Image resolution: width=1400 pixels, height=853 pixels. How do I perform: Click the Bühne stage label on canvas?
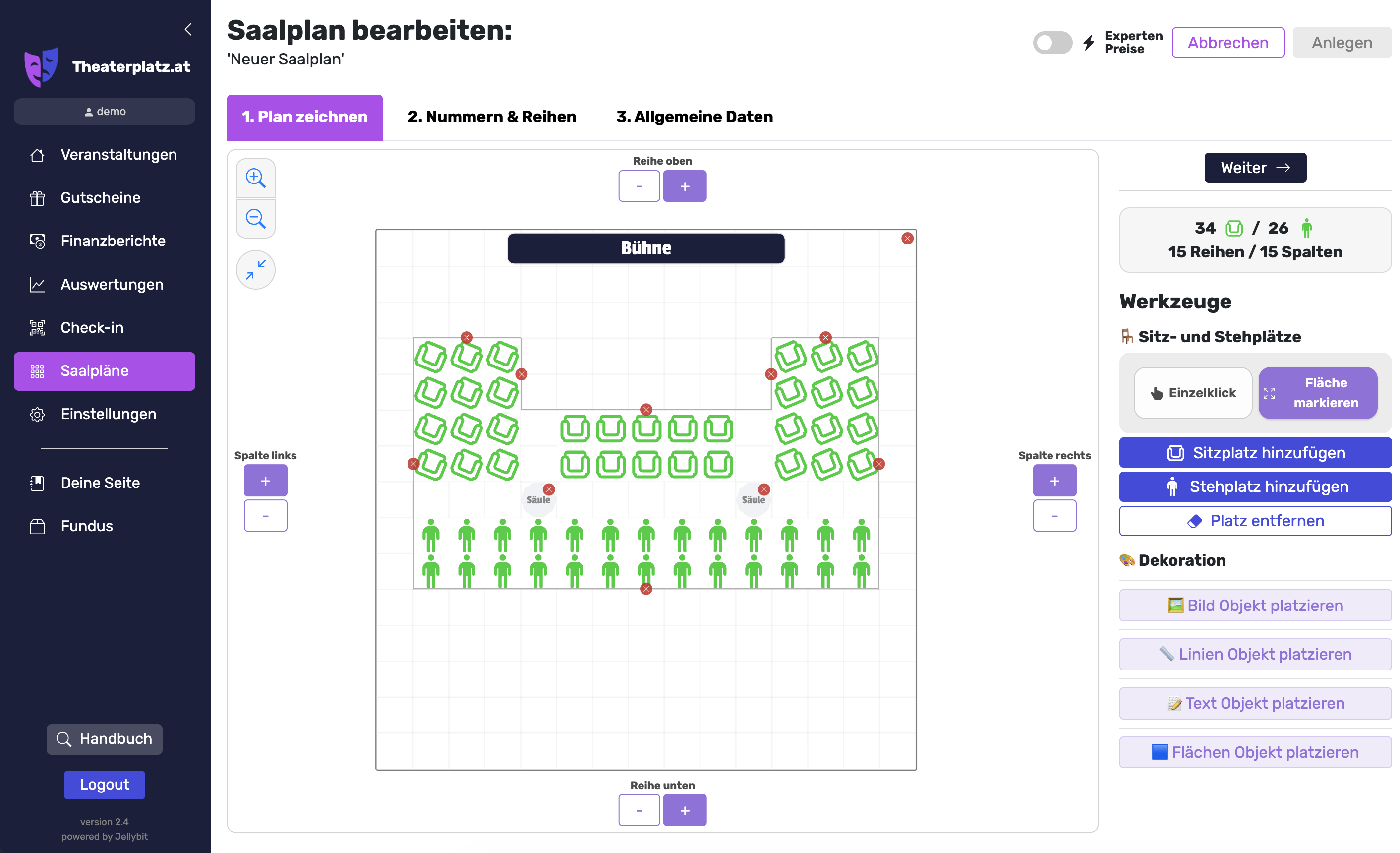(x=645, y=248)
